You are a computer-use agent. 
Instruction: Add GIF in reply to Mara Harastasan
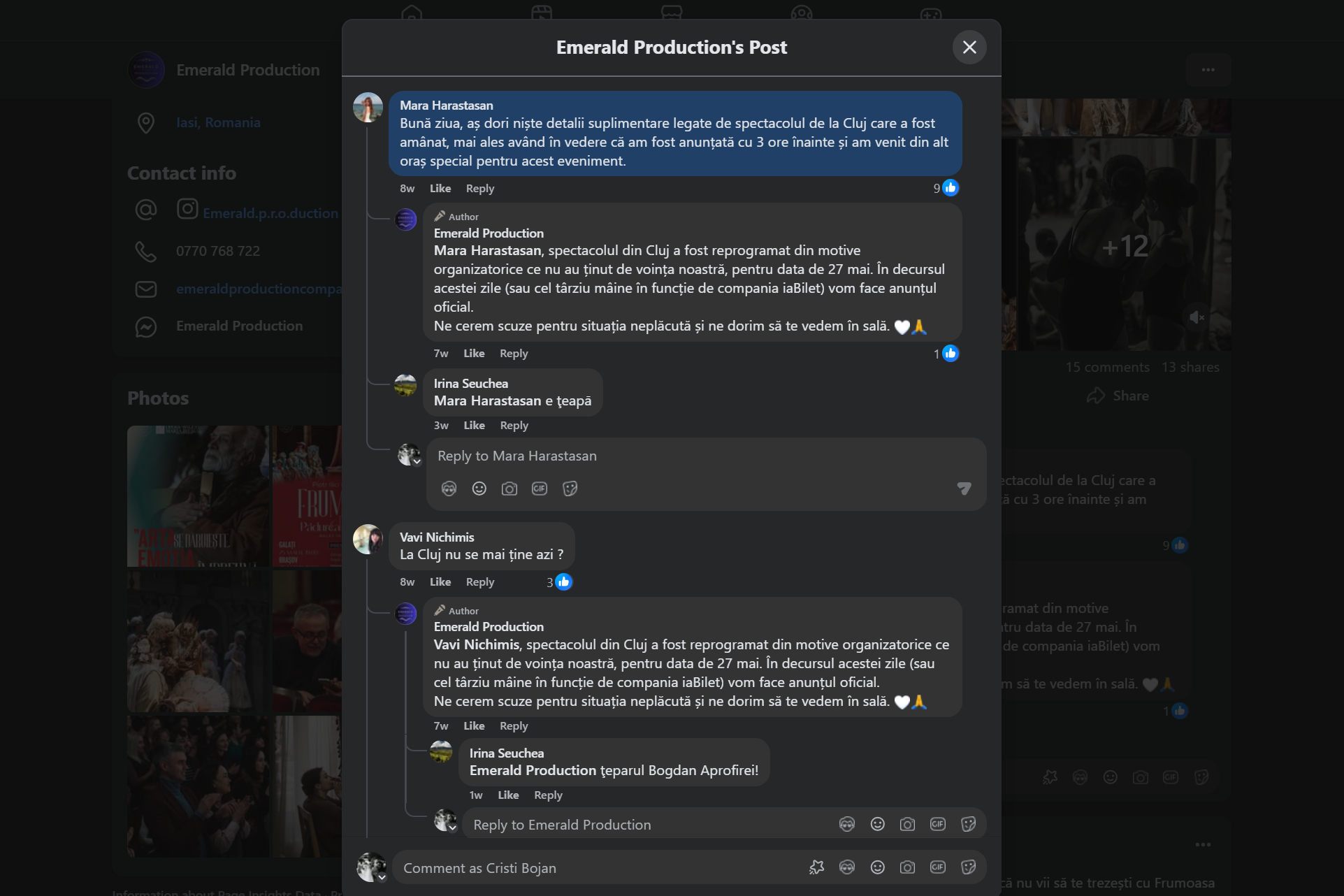[540, 489]
